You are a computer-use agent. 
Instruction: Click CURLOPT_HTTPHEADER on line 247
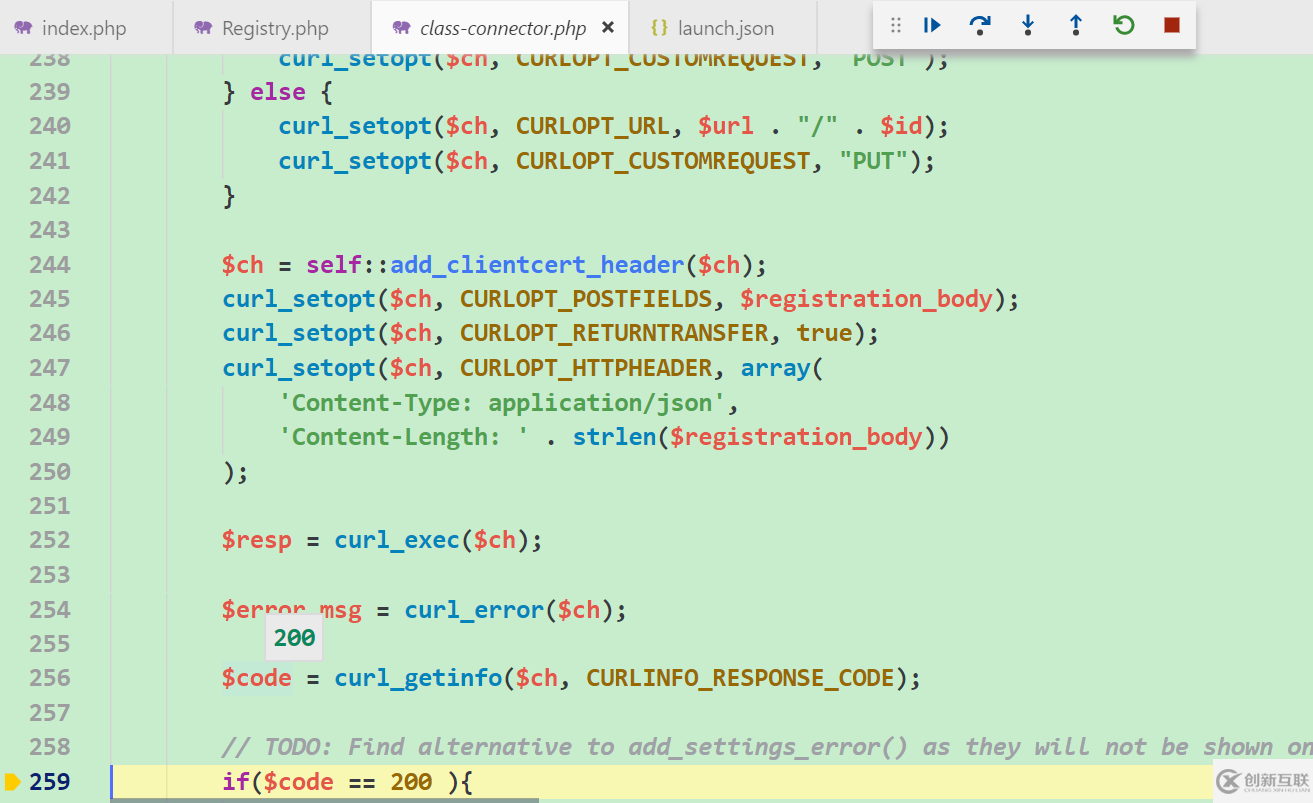(586, 368)
